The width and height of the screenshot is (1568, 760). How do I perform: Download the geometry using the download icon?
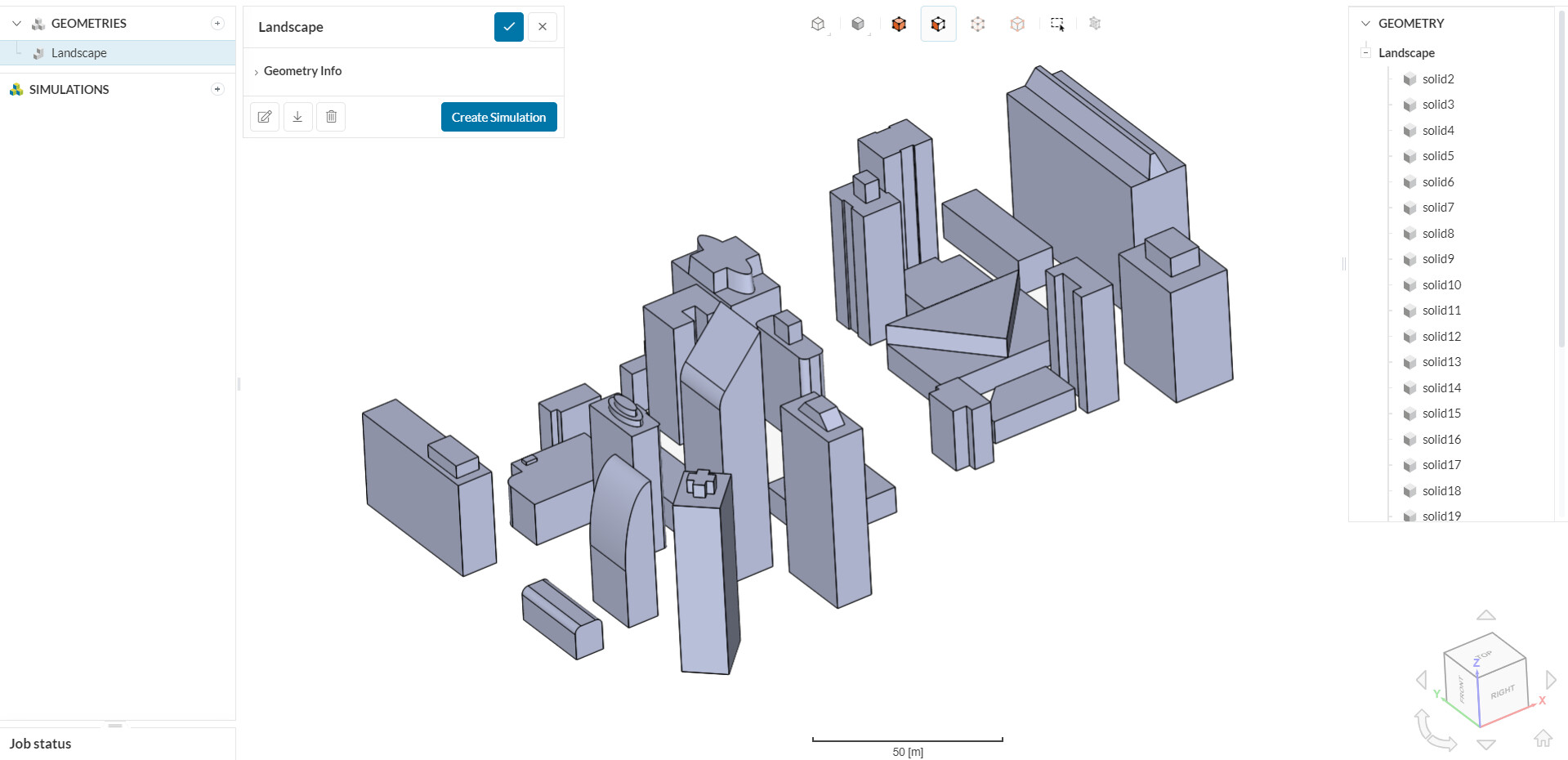pyautogui.click(x=298, y=117)
